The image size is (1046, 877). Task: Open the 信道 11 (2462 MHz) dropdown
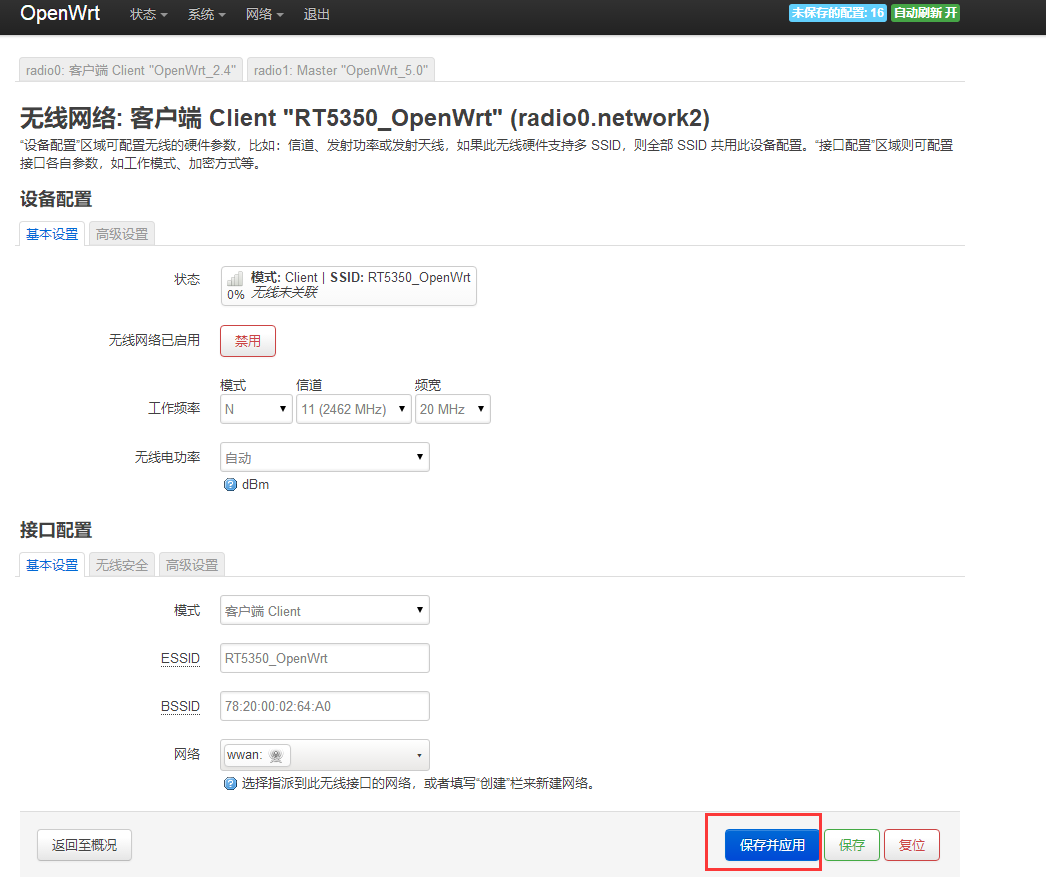coord(354,409)
